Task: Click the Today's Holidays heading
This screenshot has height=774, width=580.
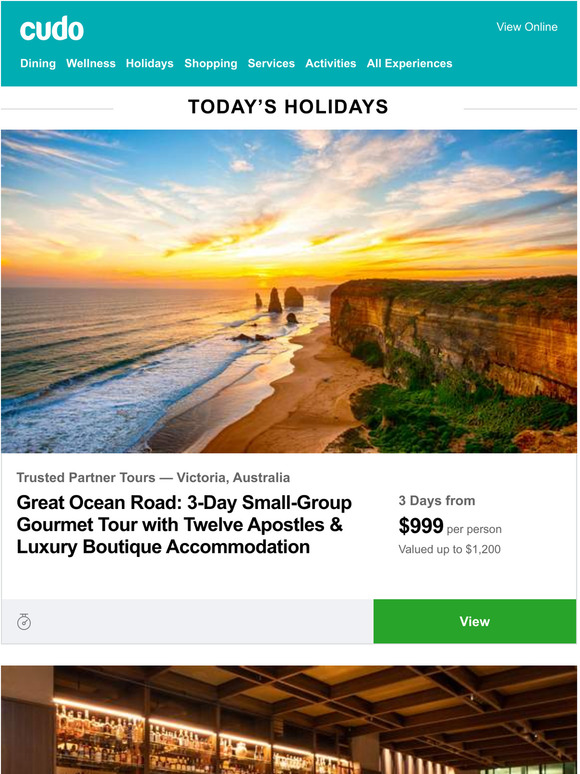Action: (288, 107)
